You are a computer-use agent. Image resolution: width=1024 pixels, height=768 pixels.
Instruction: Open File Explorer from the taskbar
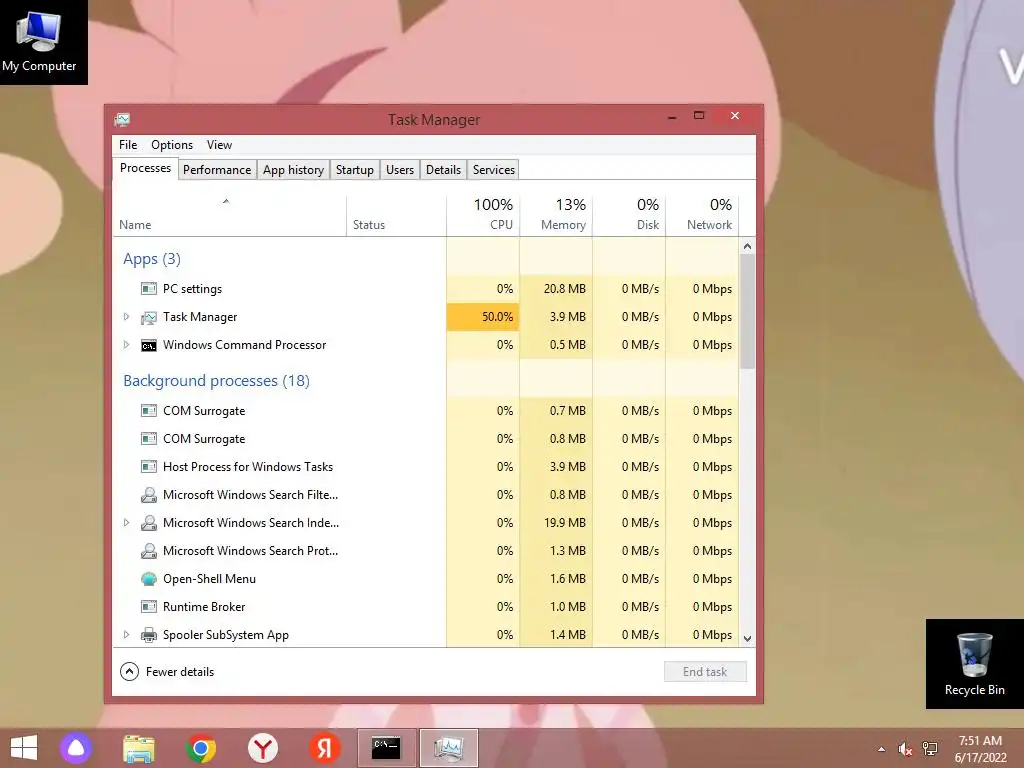tap(139, 748)
